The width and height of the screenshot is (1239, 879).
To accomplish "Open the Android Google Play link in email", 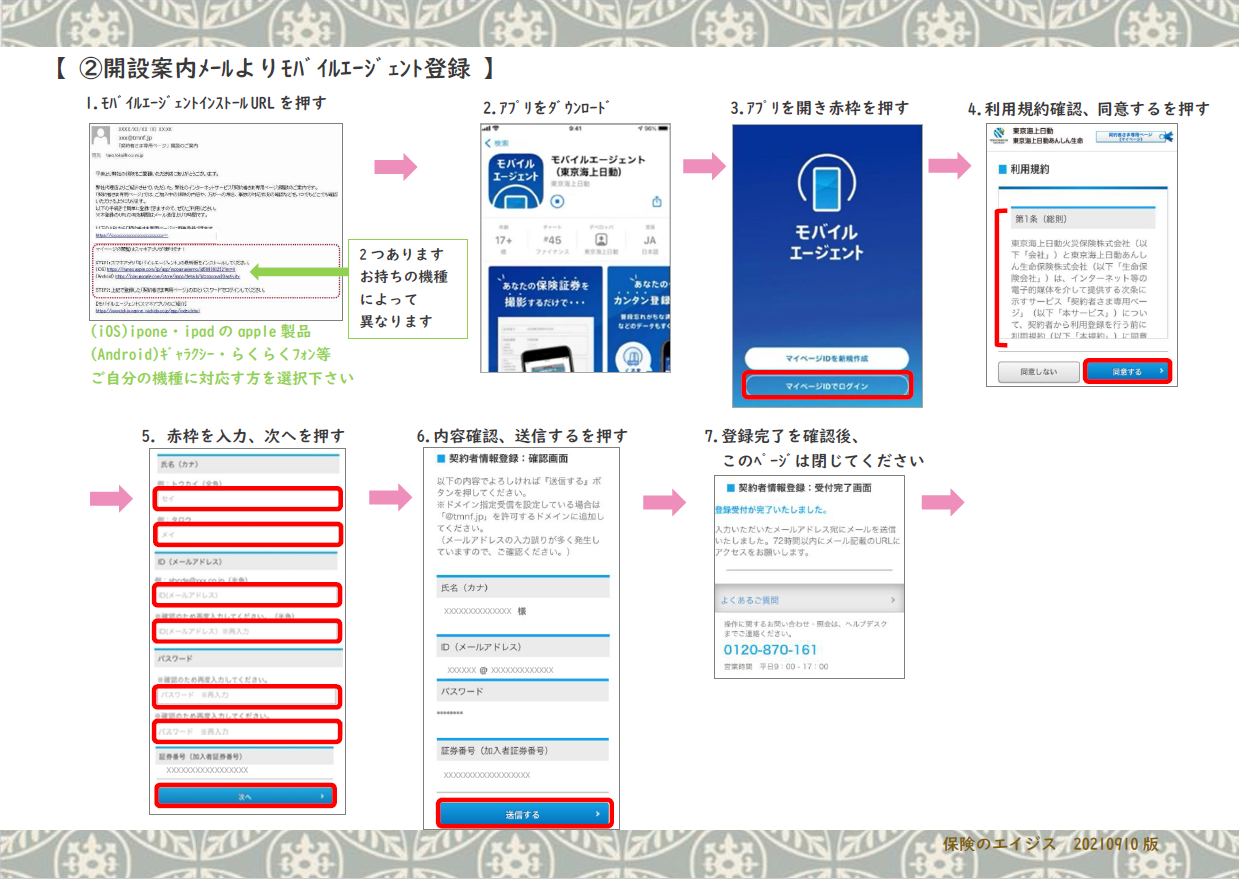I will (x=180, y=276).
